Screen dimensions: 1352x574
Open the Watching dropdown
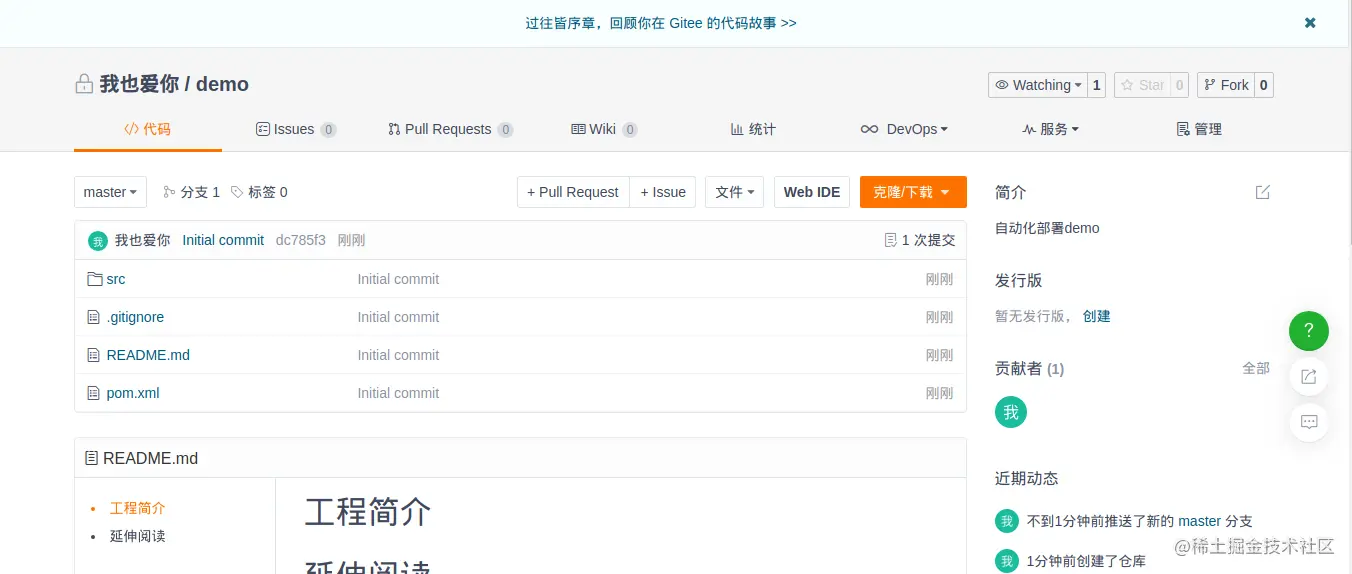[x=1038, y=85]
